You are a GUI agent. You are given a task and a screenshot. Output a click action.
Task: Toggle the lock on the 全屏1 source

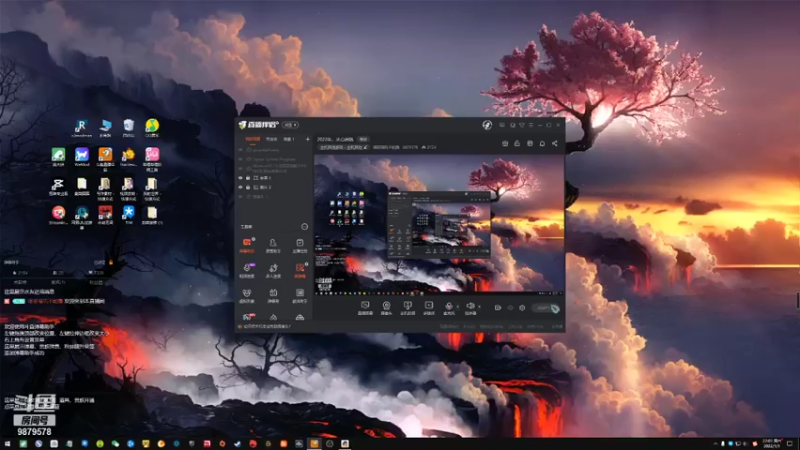[x=248, y=178]
